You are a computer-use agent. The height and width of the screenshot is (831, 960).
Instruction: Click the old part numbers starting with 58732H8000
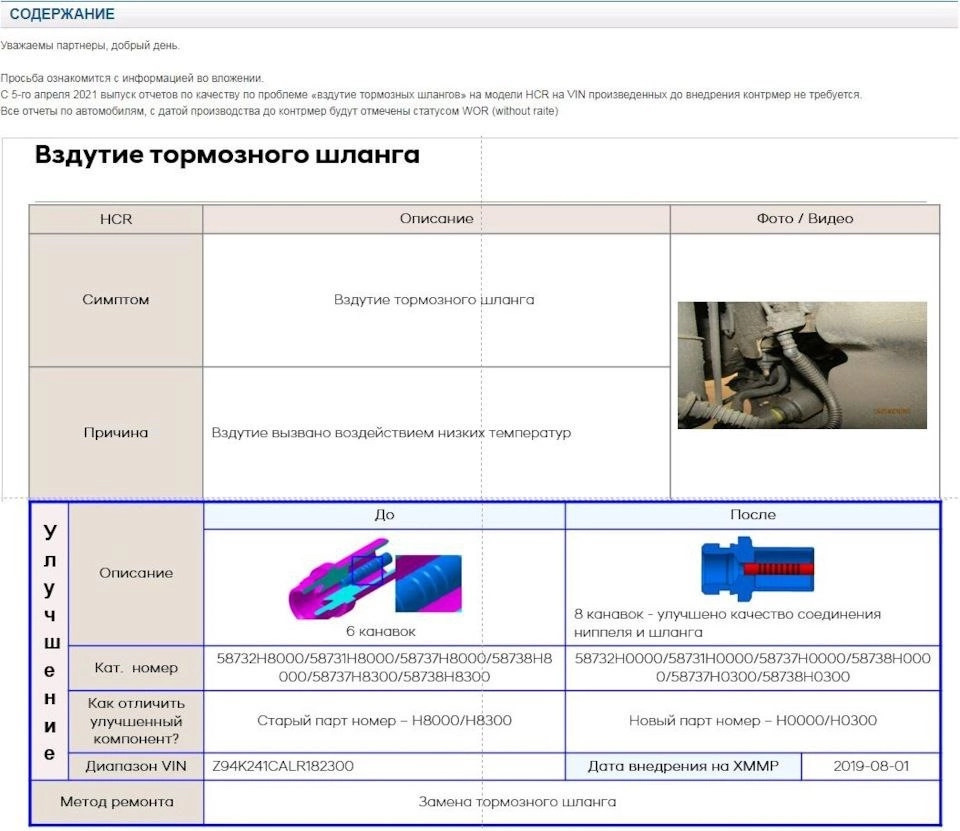[x=385, y=668]
